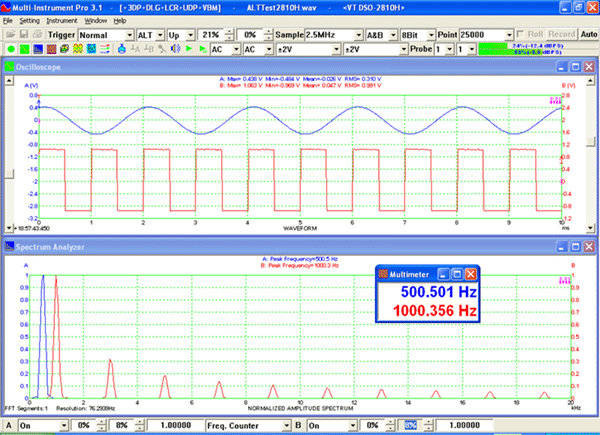Open the Point 25000 dropdown

click(510, 34)
